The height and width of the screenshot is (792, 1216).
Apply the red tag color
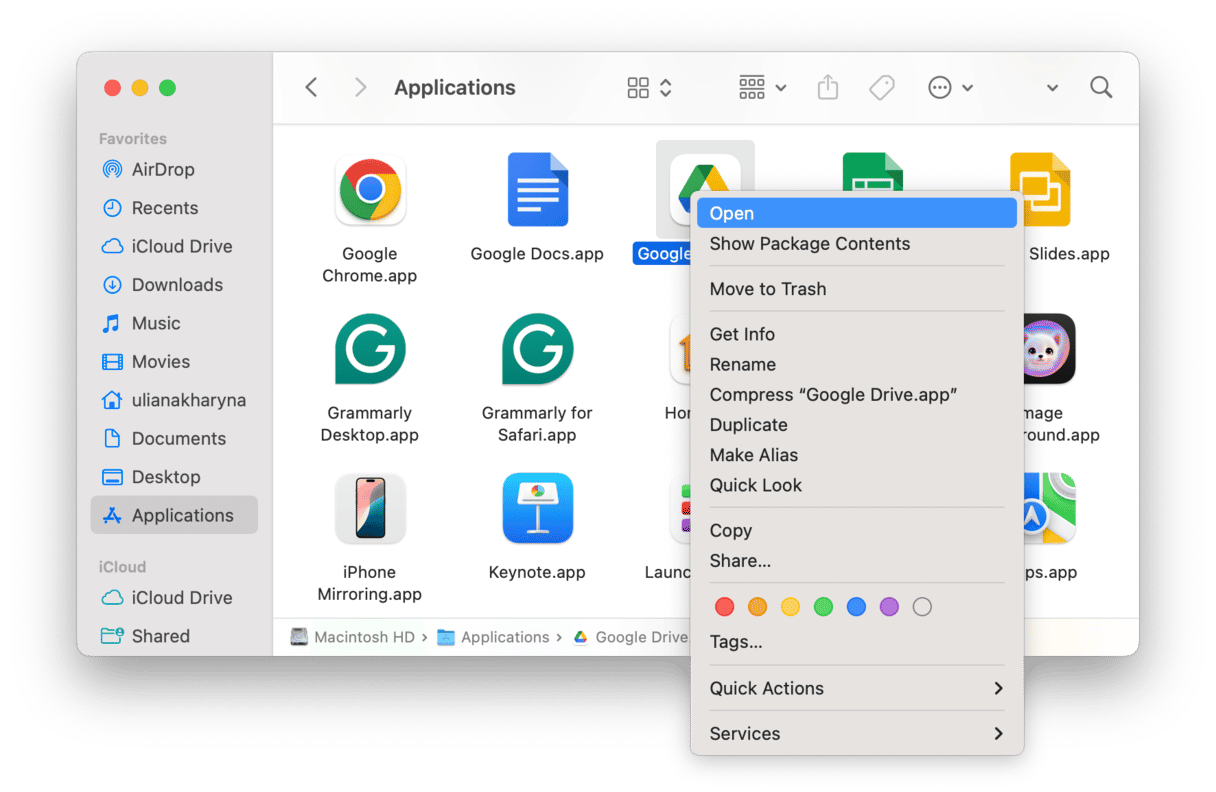click(725, 607)
